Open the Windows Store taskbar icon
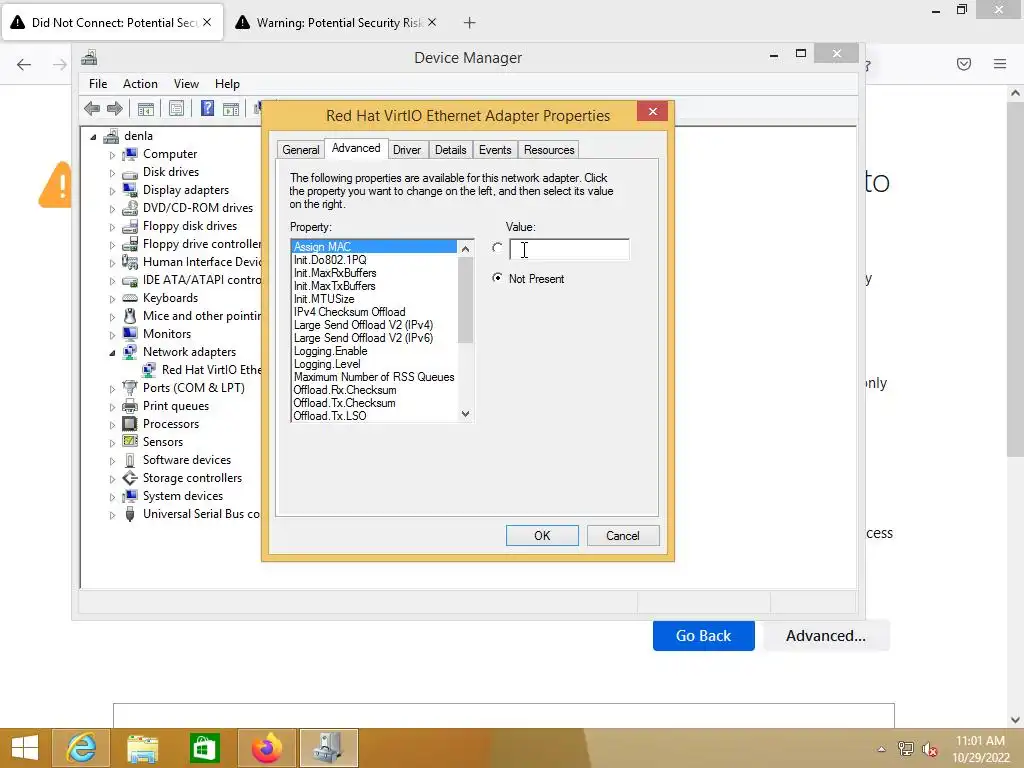The height and width of the screenshot is (768, 1024). pyautogui.click(x=204, y=748)
